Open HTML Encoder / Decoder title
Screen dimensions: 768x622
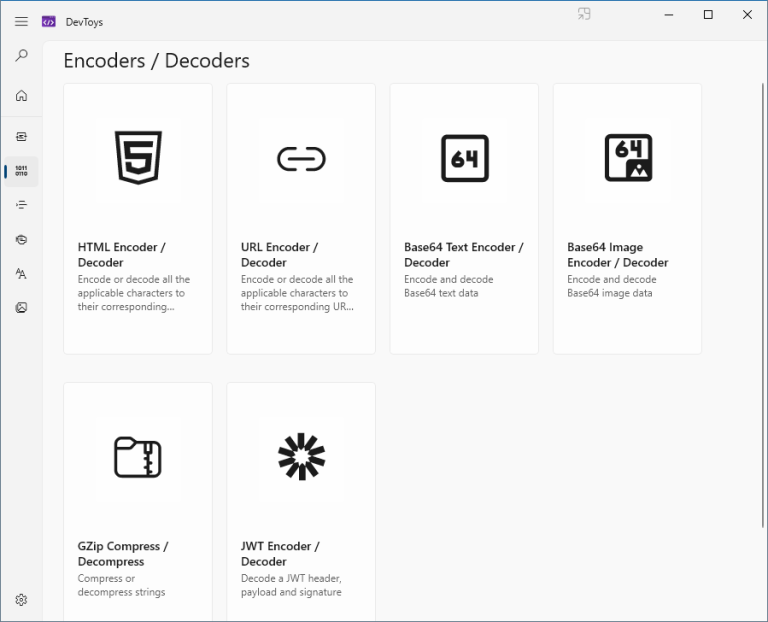pos(121,255)
